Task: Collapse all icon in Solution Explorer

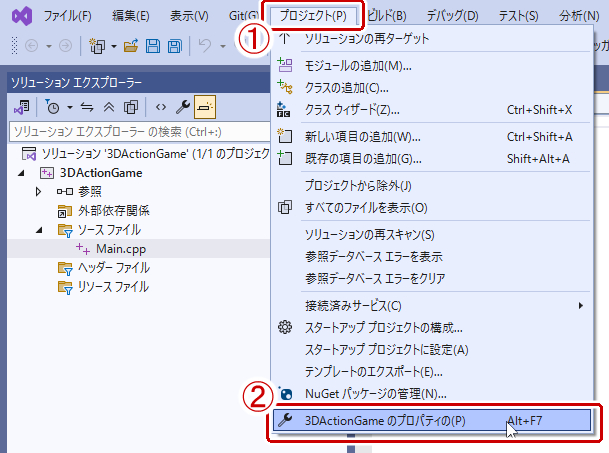Action: [109, 107]
